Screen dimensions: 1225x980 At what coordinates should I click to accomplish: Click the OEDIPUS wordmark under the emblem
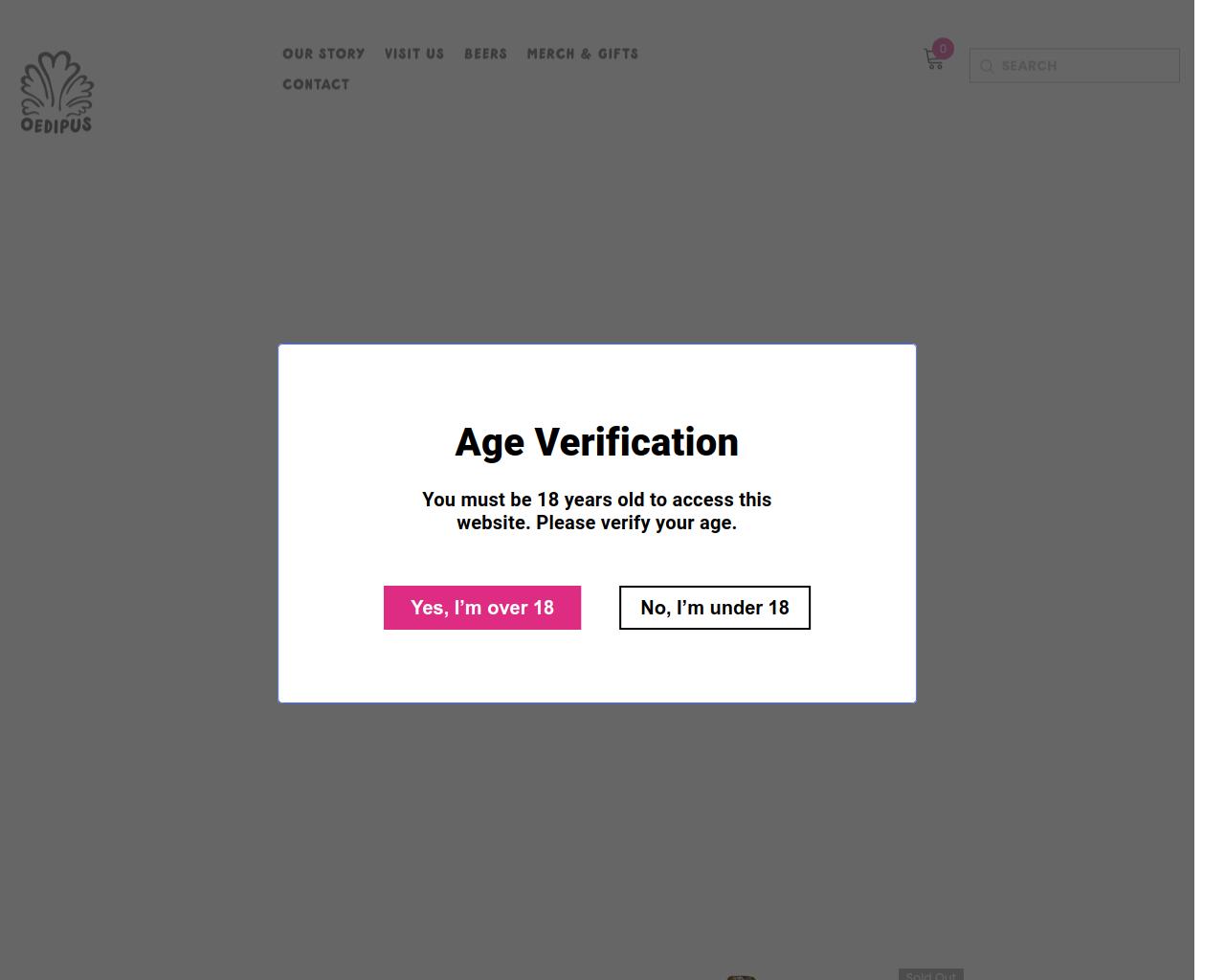pyautogui.click(x=56, y=124)
